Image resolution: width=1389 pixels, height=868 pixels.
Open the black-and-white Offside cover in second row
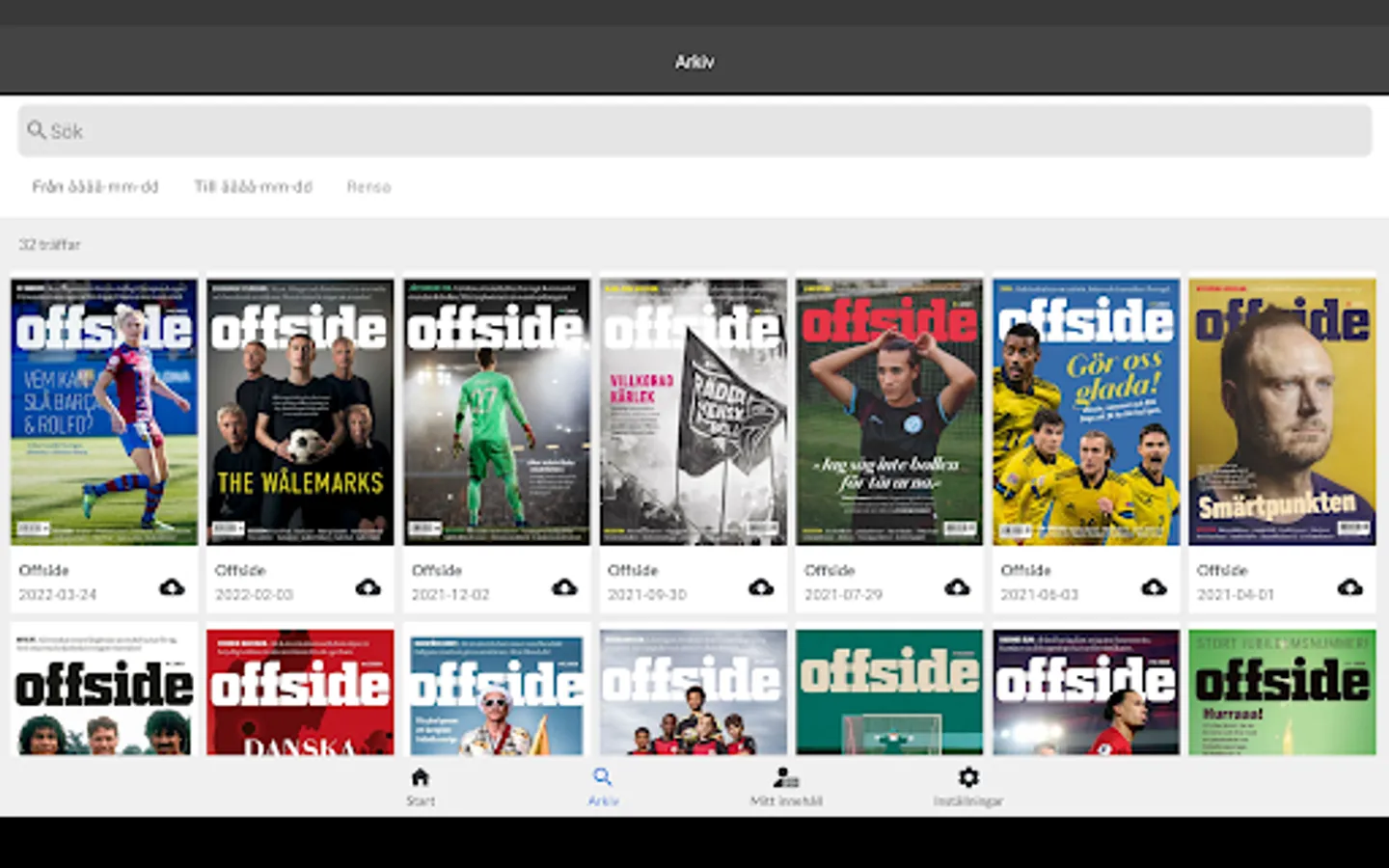pos(104,692)
